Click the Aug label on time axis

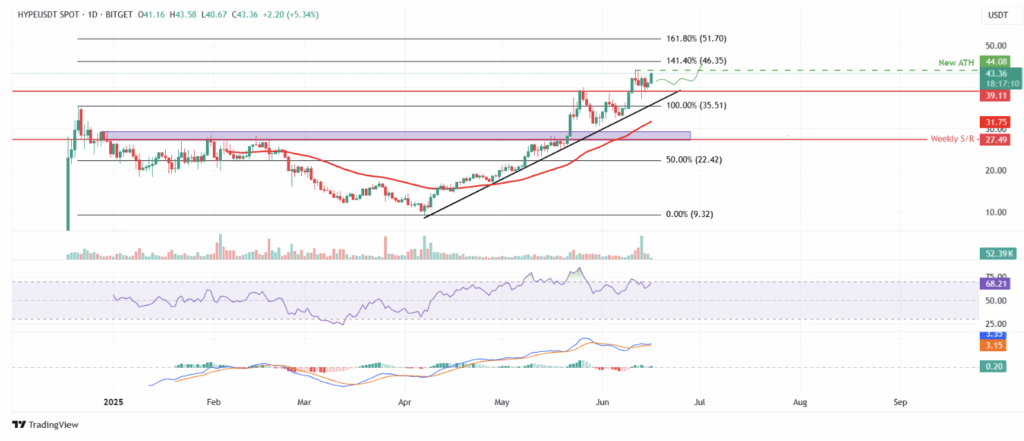pyautogui.click(x=799, y=403)
